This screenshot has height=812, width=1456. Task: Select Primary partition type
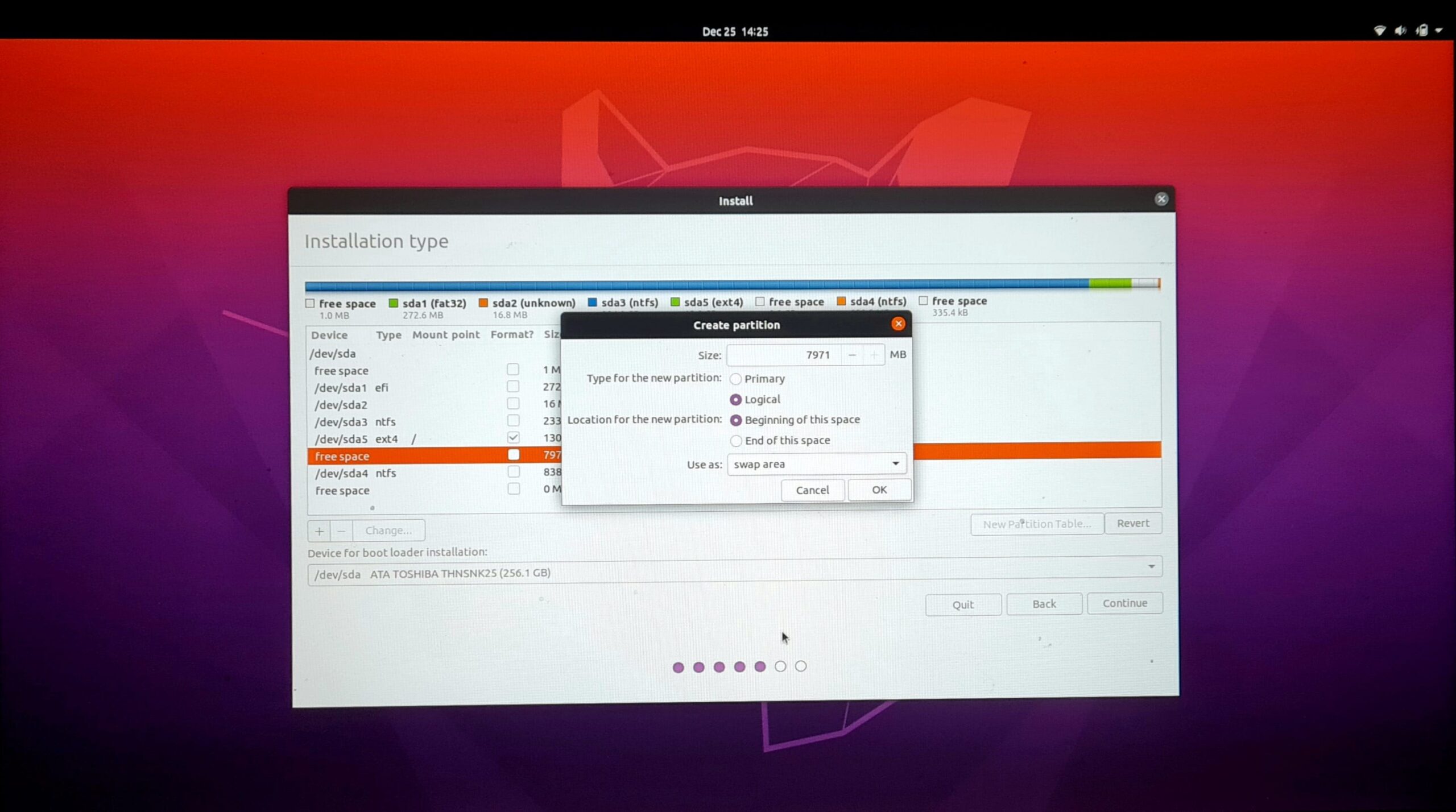point(735,379)
